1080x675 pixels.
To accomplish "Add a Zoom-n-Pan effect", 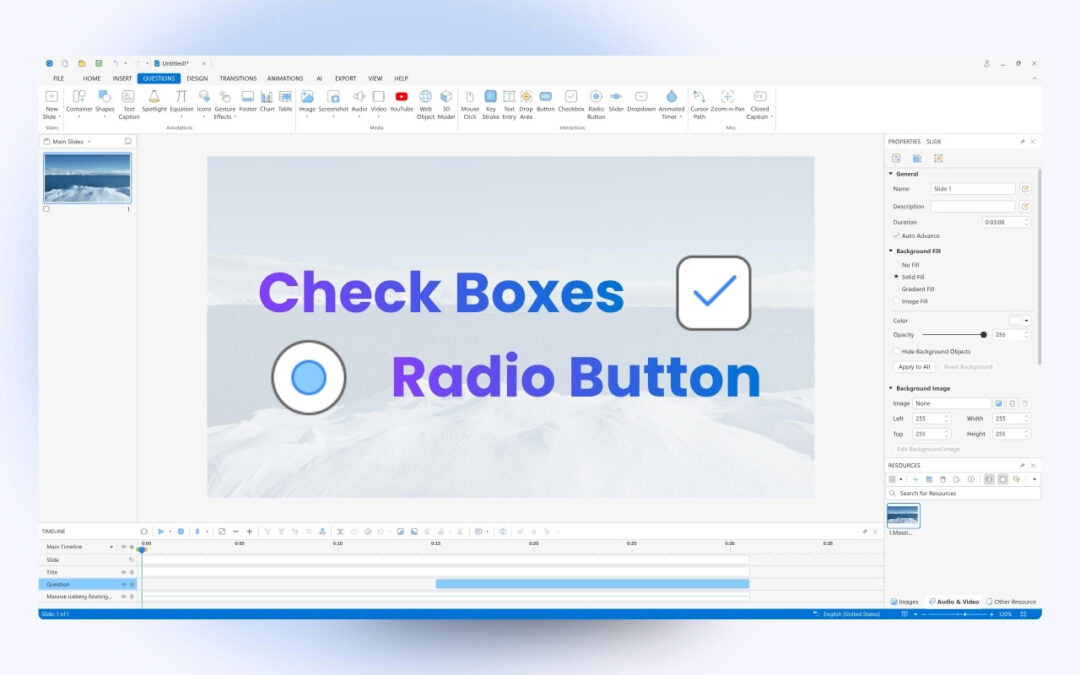I will [x=727, y=101].
